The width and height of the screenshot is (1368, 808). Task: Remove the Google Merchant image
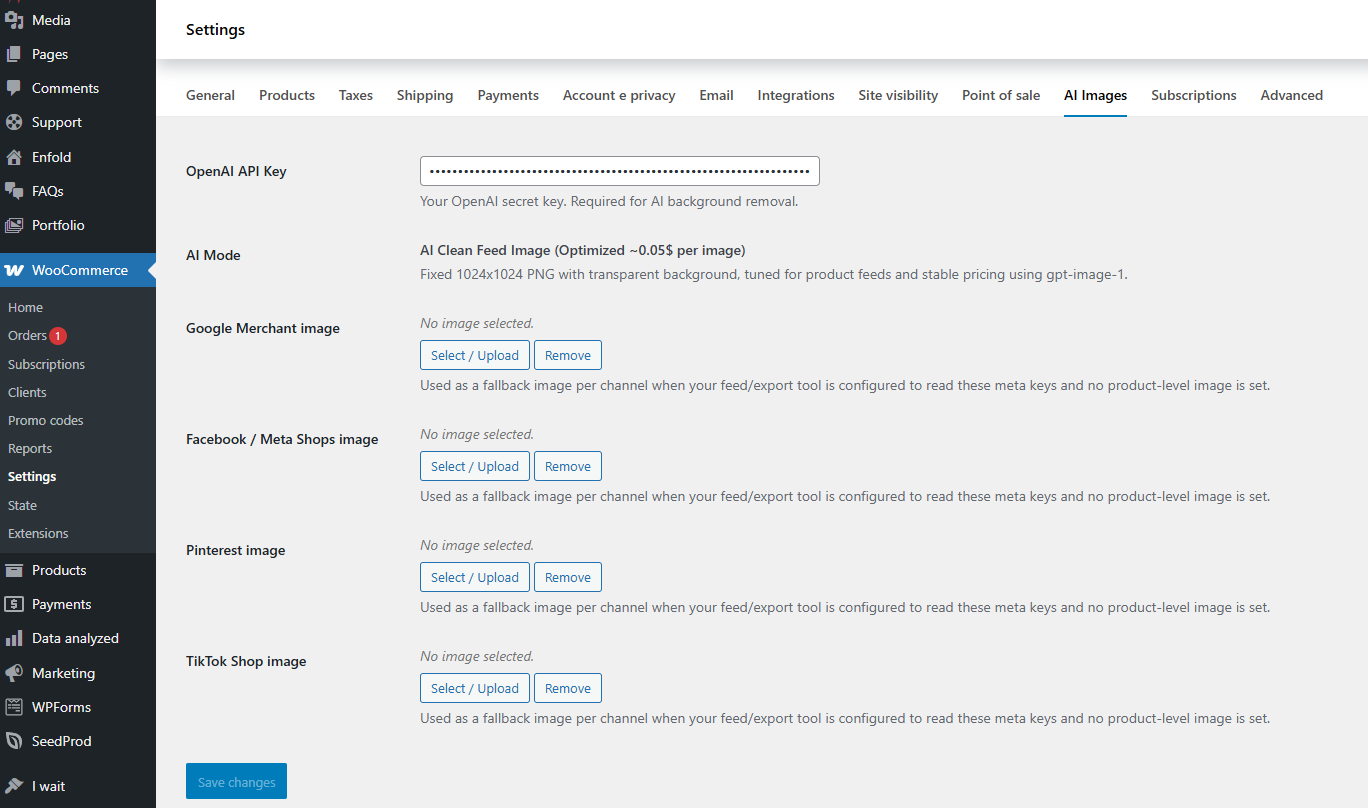point(568,355)
